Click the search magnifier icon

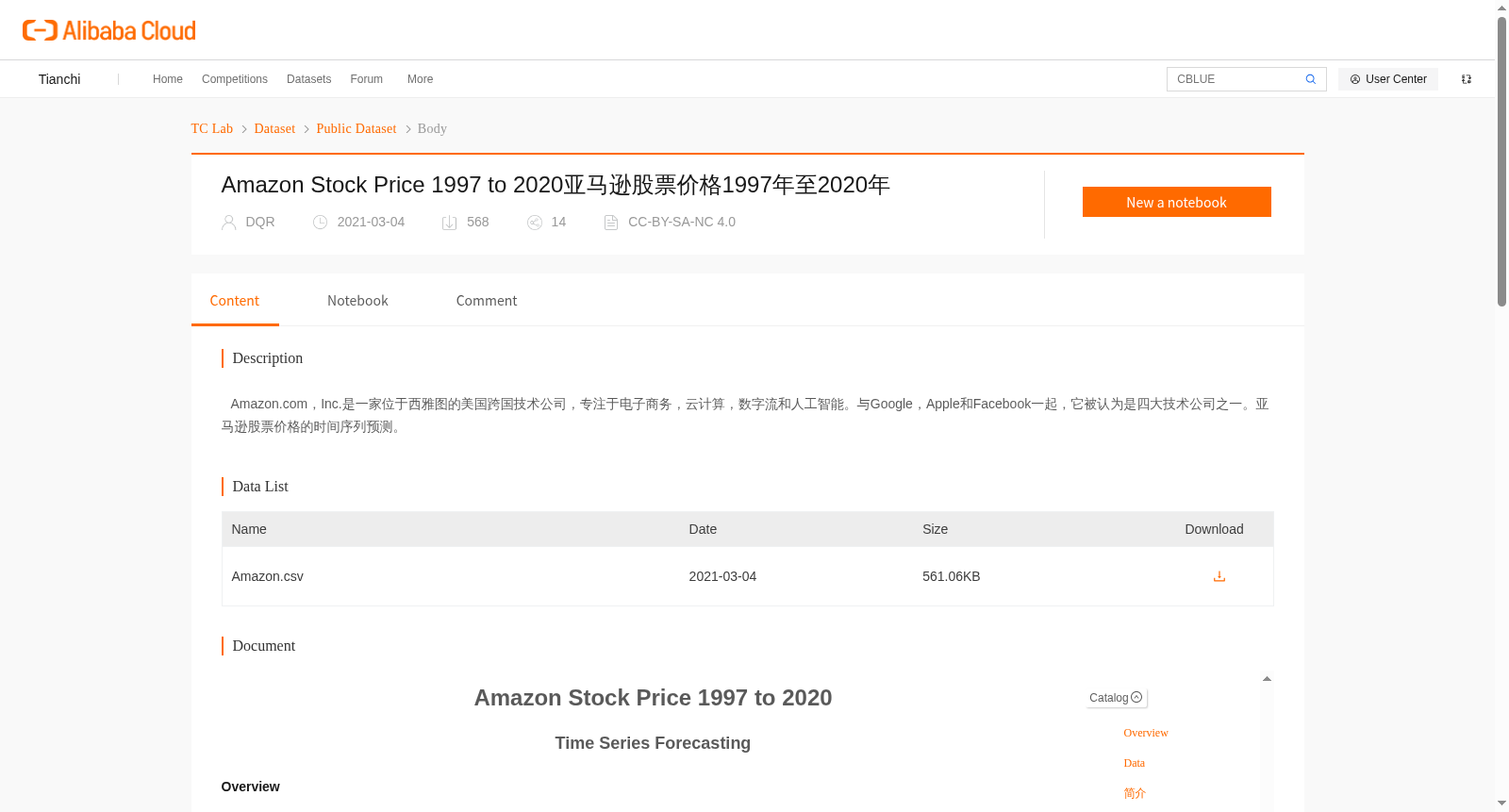pos(1310,79)
